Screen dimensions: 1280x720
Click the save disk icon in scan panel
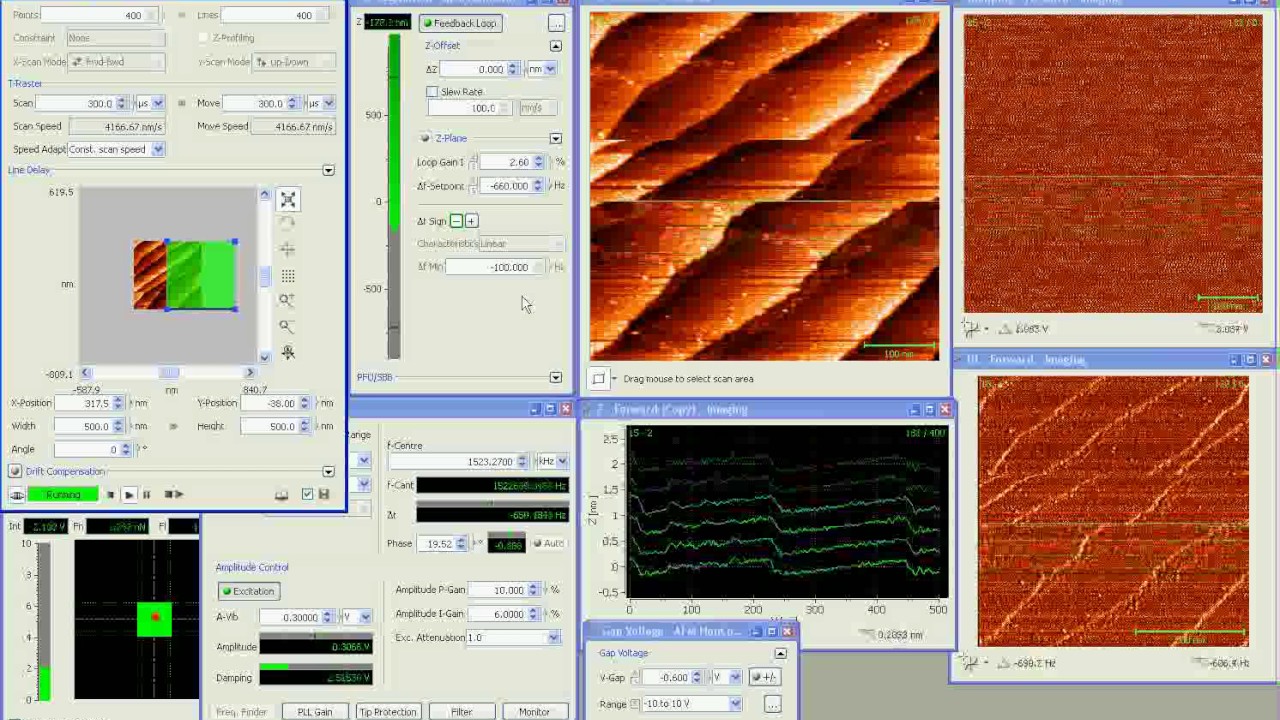click(324, 494)
